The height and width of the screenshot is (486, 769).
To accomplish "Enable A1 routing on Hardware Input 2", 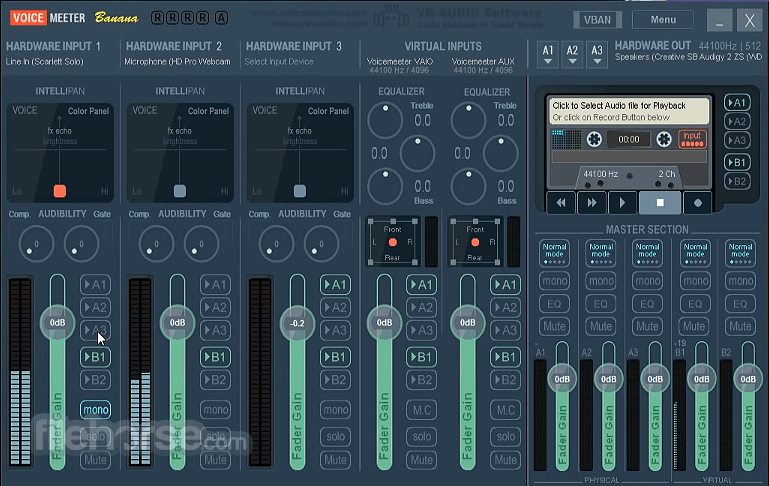I will pos(215,285).
